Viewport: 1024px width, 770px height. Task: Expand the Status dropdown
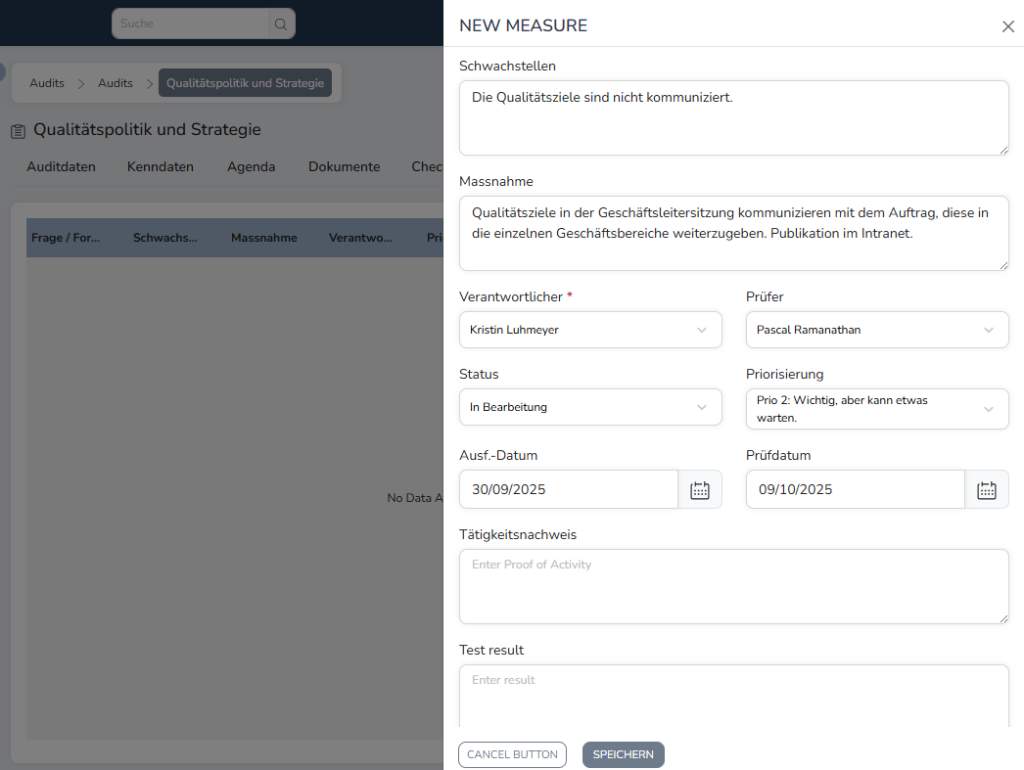point(590,408)
